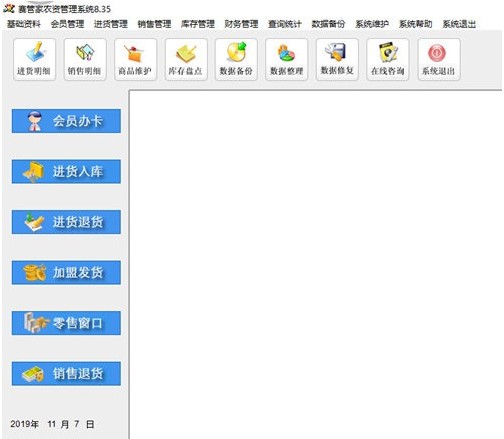504x439 pixels.
Task: Open the 系统维护 menu
Action: (x=372, y=24)
